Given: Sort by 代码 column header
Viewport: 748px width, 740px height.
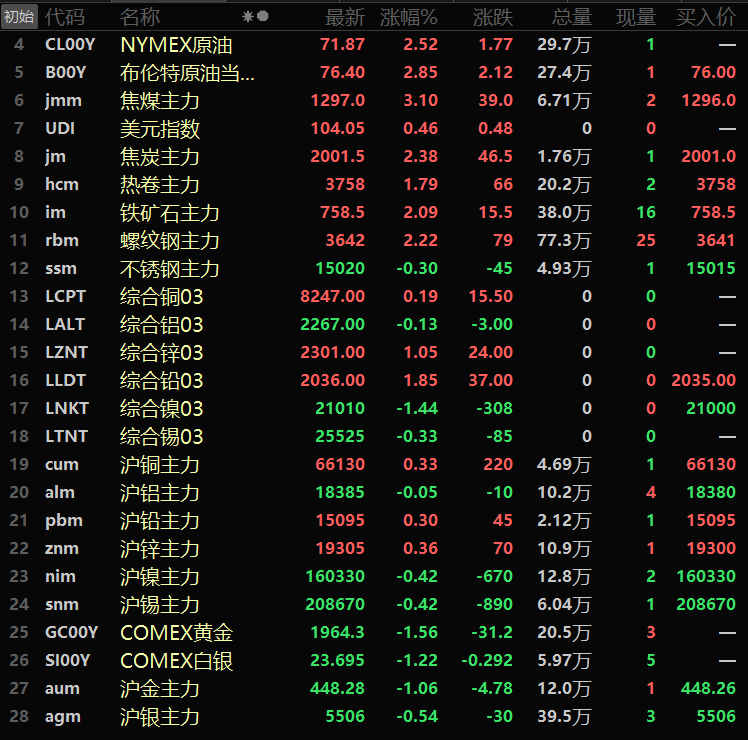Looking at the screenshot, I should (x=65, y=17).
